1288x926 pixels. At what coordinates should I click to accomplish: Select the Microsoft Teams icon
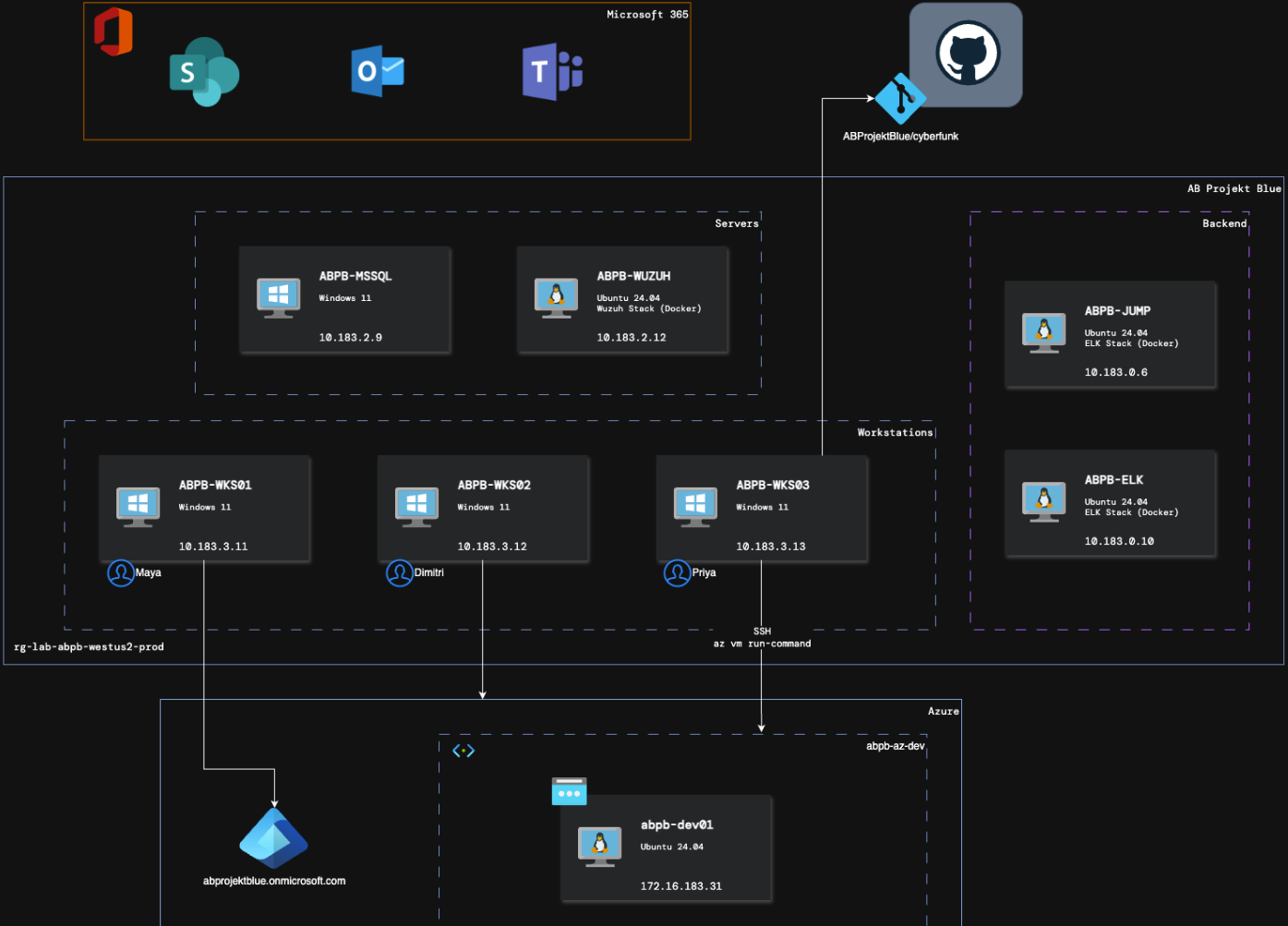[x=552, y=72]
